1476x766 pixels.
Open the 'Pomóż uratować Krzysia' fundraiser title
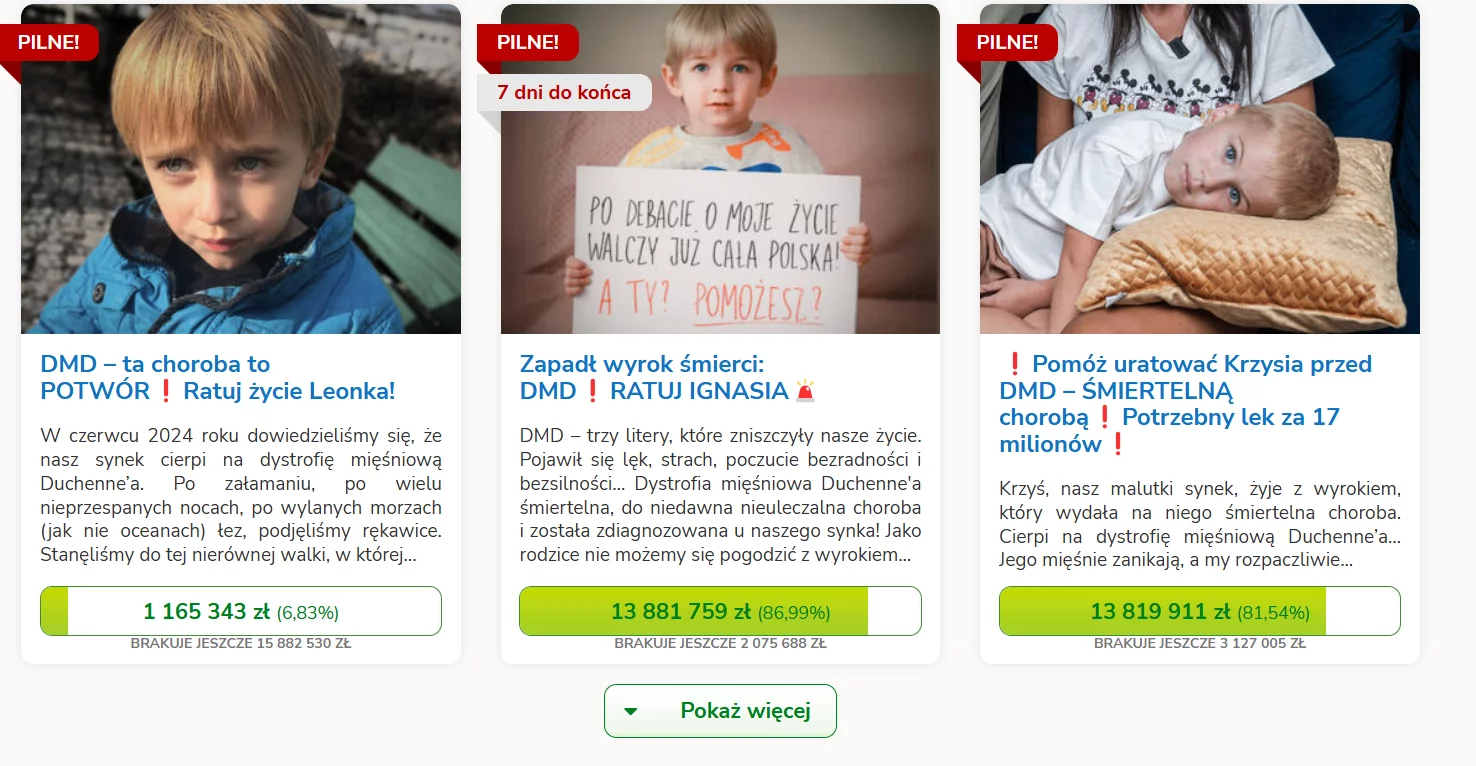[x=1185, y=404]
